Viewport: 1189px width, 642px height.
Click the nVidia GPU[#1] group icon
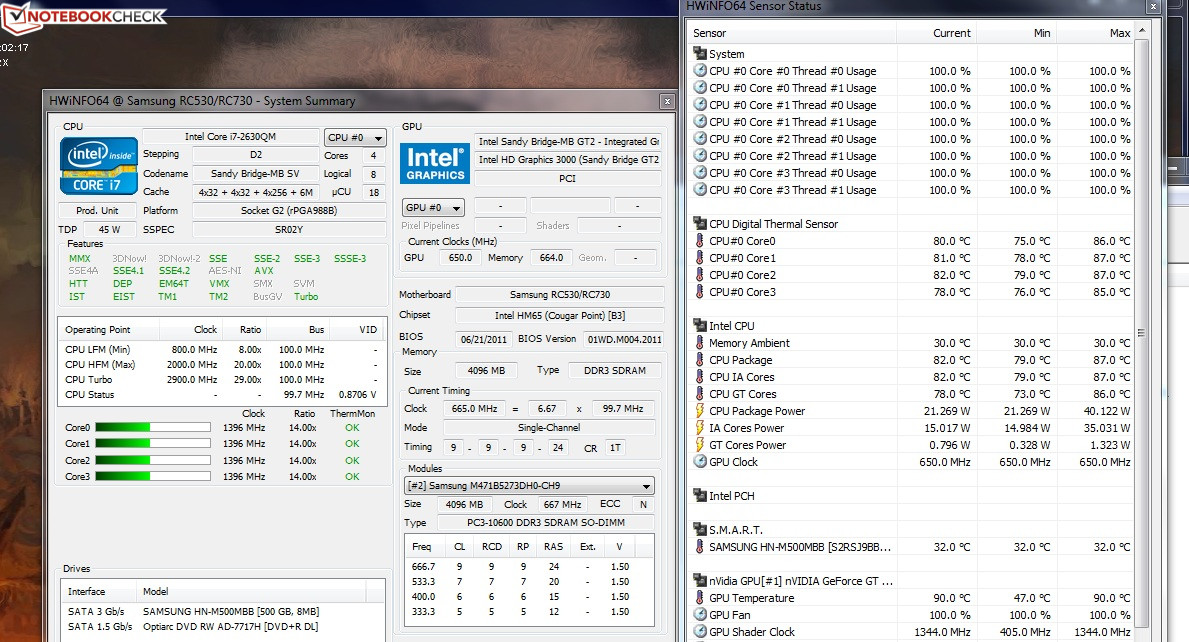[700, 581]
